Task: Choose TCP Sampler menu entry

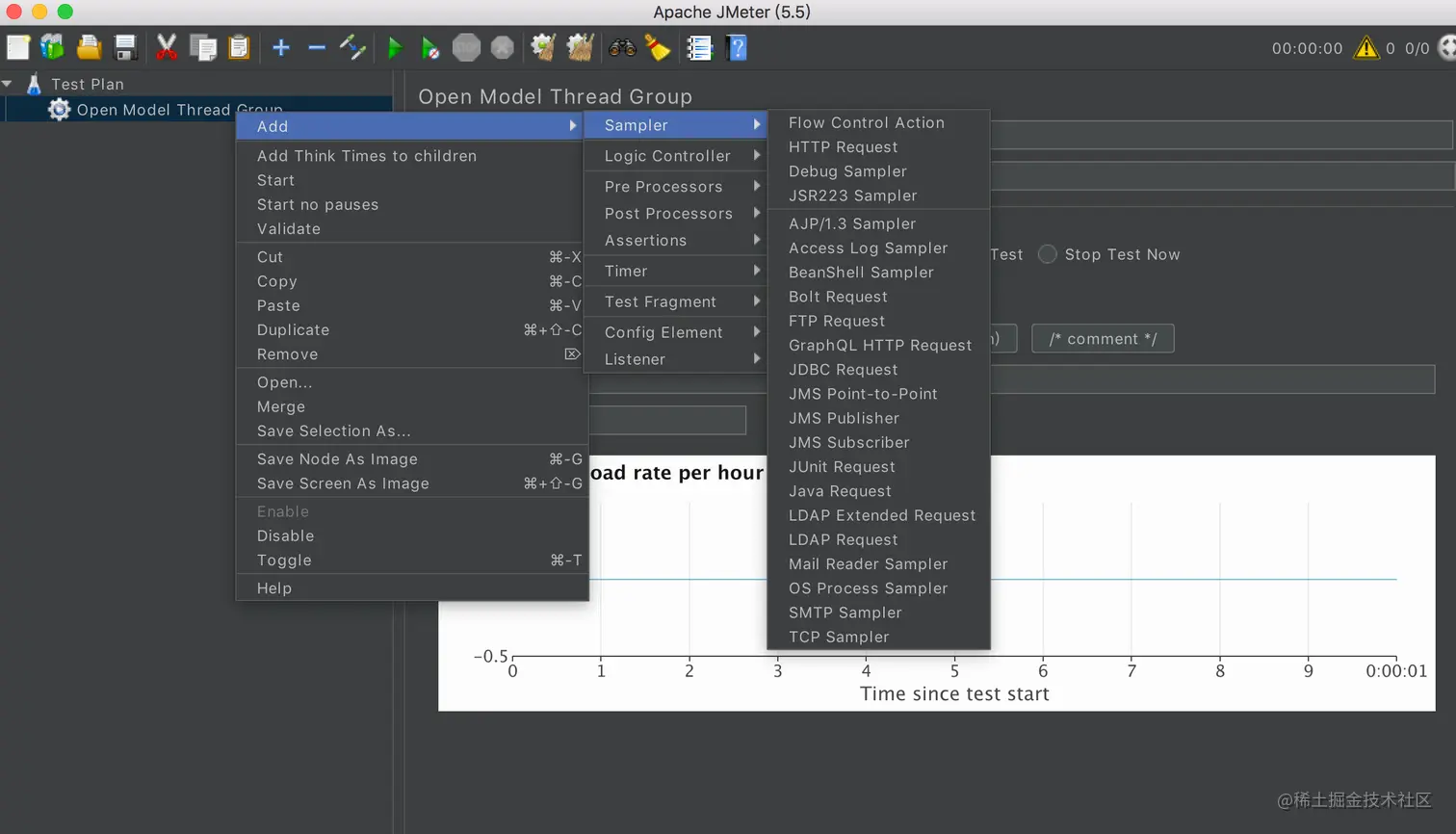Action: click(878, 637)
